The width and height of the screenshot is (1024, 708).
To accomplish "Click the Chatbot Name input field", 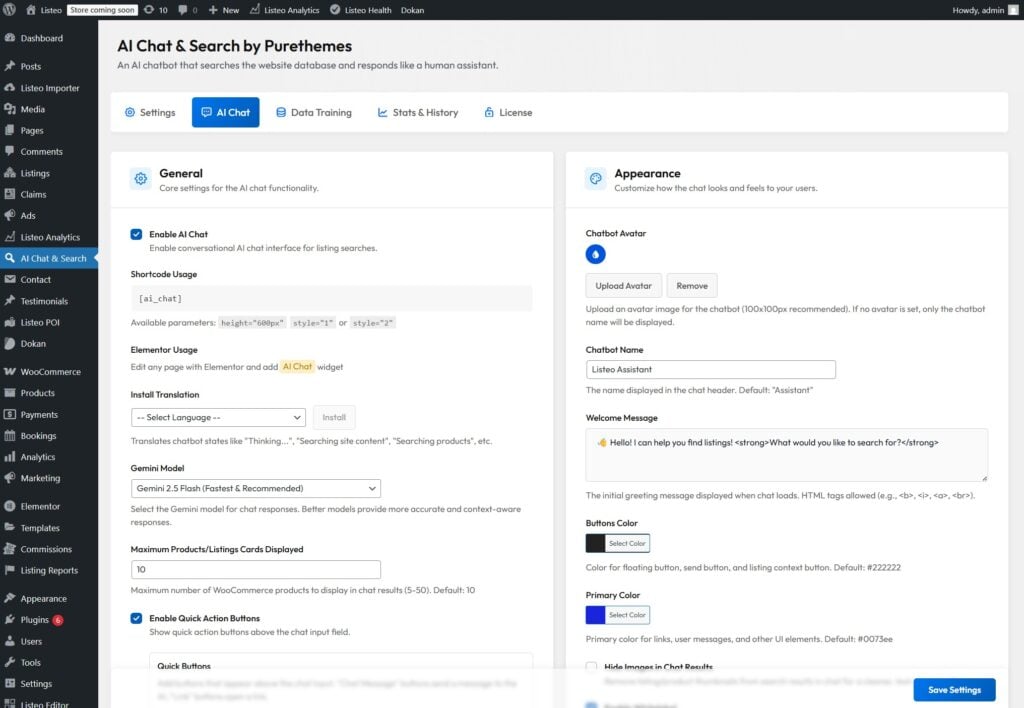I will point(710,370).
